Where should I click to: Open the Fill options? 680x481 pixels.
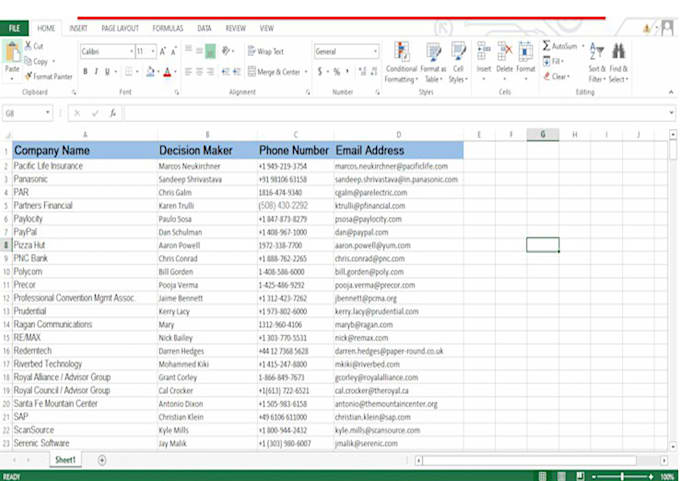pos(552,61)
